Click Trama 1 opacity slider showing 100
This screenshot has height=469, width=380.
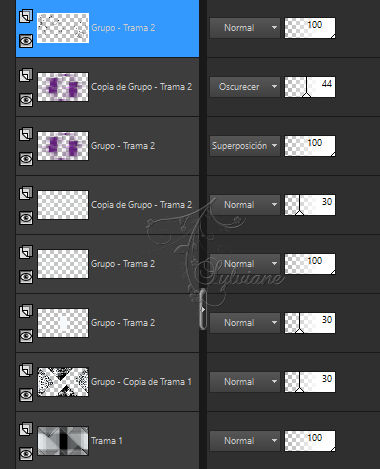(310, 441)
